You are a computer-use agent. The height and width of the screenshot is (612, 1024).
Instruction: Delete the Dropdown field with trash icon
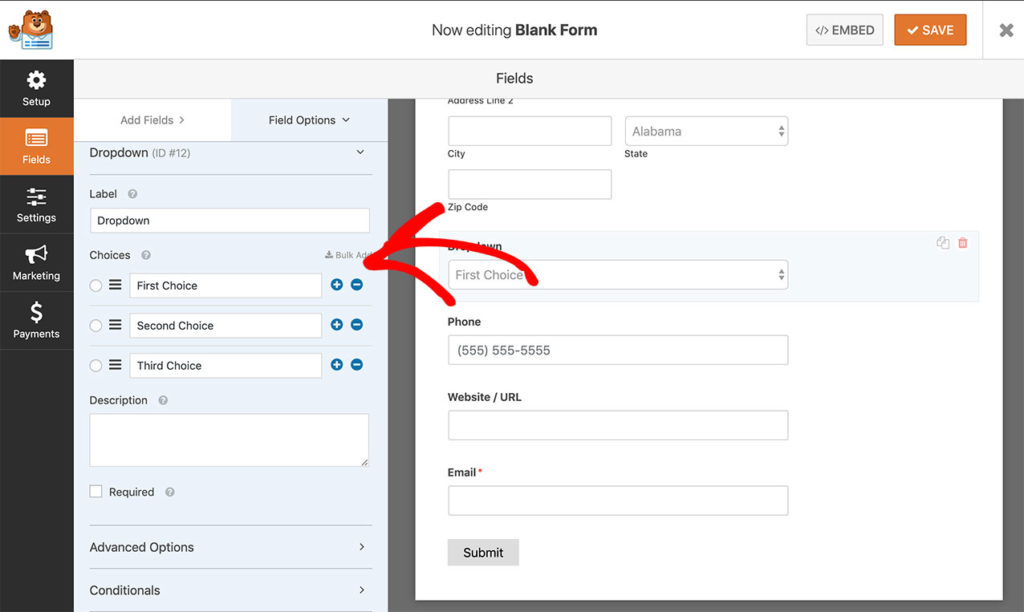point(962,242)
